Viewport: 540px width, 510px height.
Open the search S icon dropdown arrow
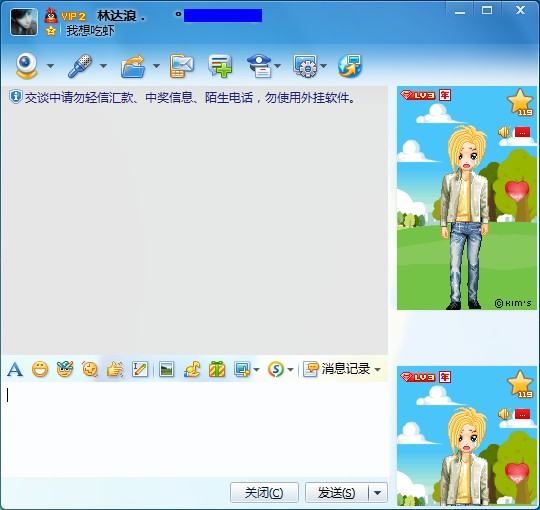(290, 370)
